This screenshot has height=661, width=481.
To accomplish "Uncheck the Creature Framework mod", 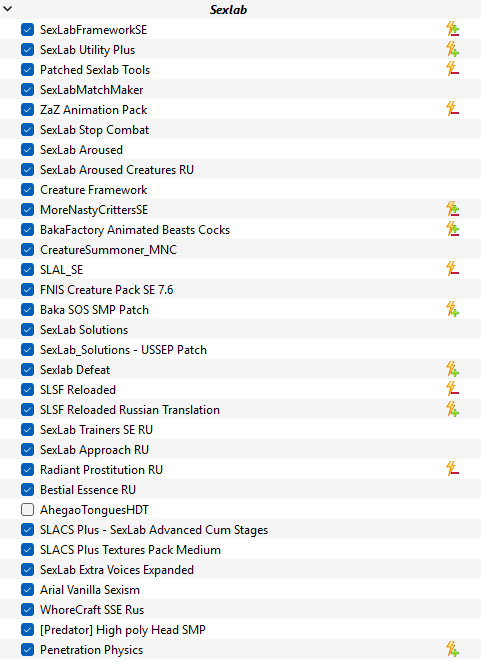I will (x=27, y=190).
